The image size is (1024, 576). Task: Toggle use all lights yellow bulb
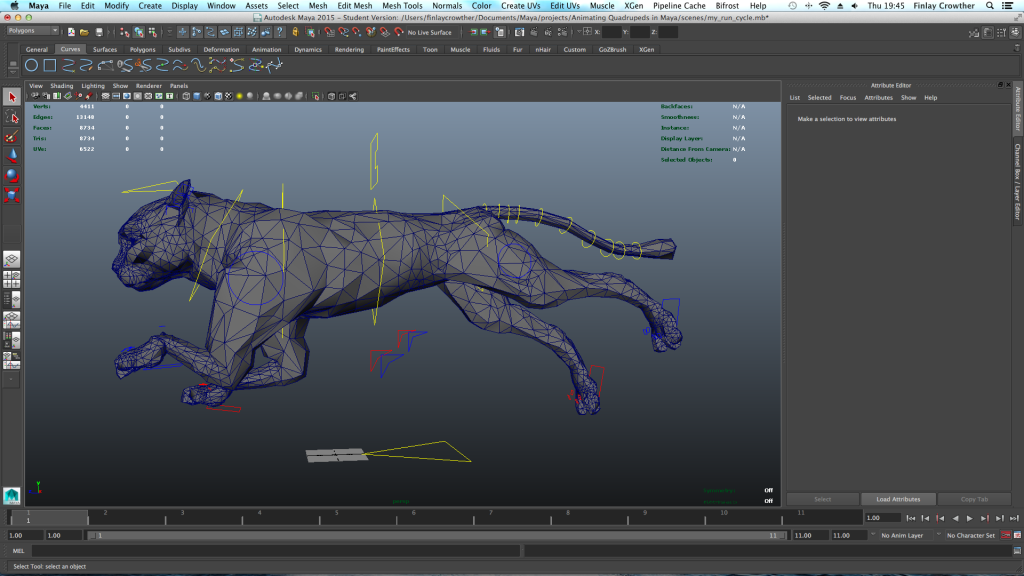click(x=239, y=97)
